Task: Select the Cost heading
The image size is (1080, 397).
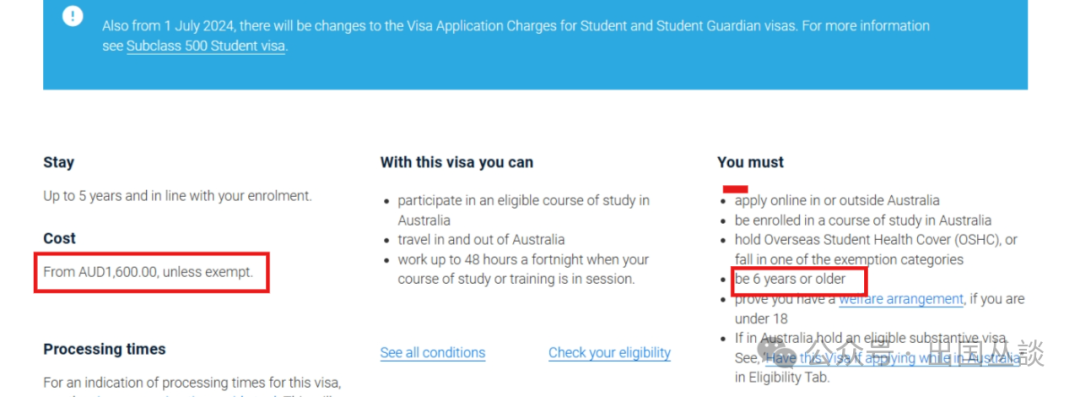Action: tap(59, 238)
